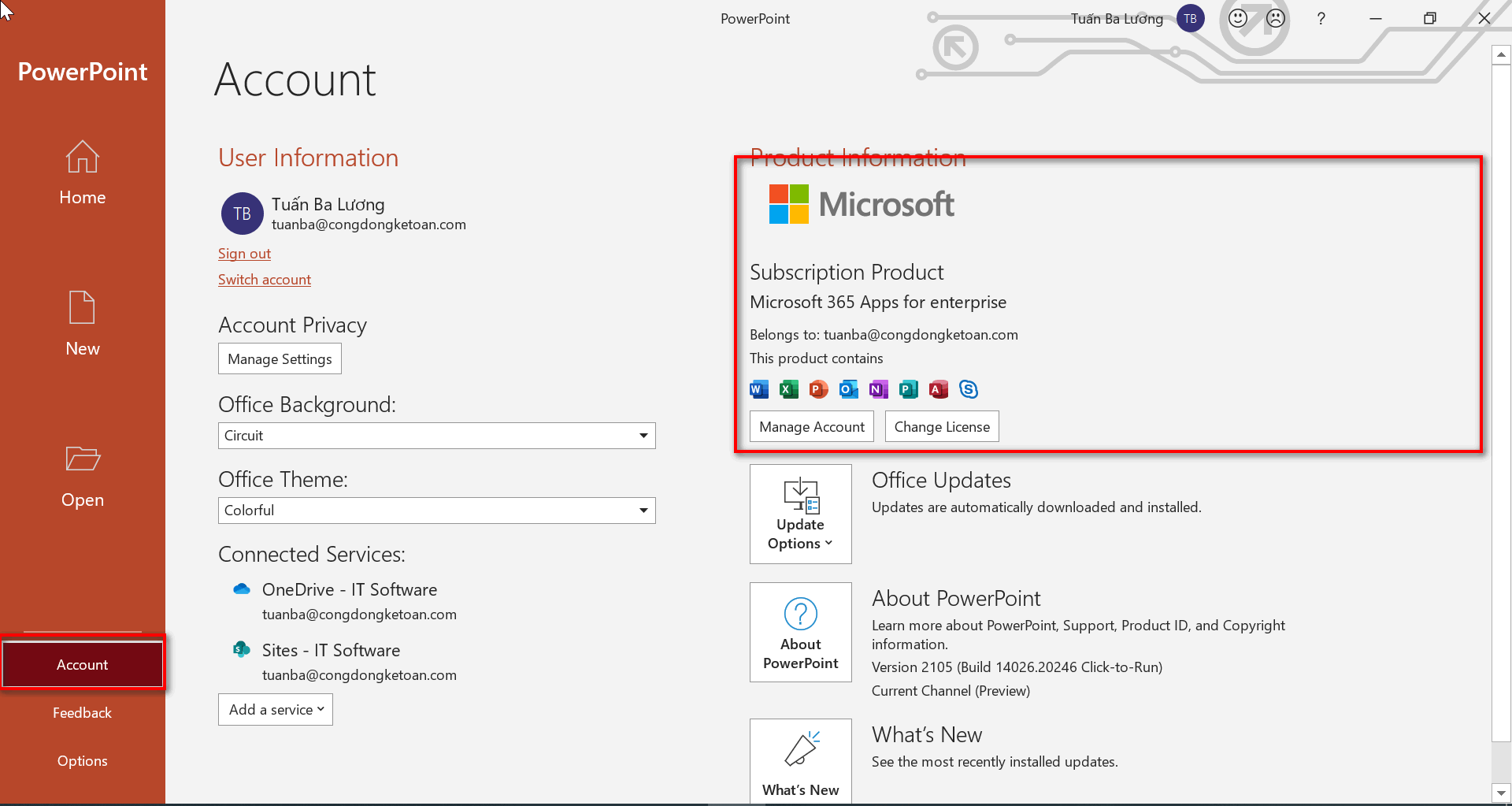Click the Change License button

point(942,426)
